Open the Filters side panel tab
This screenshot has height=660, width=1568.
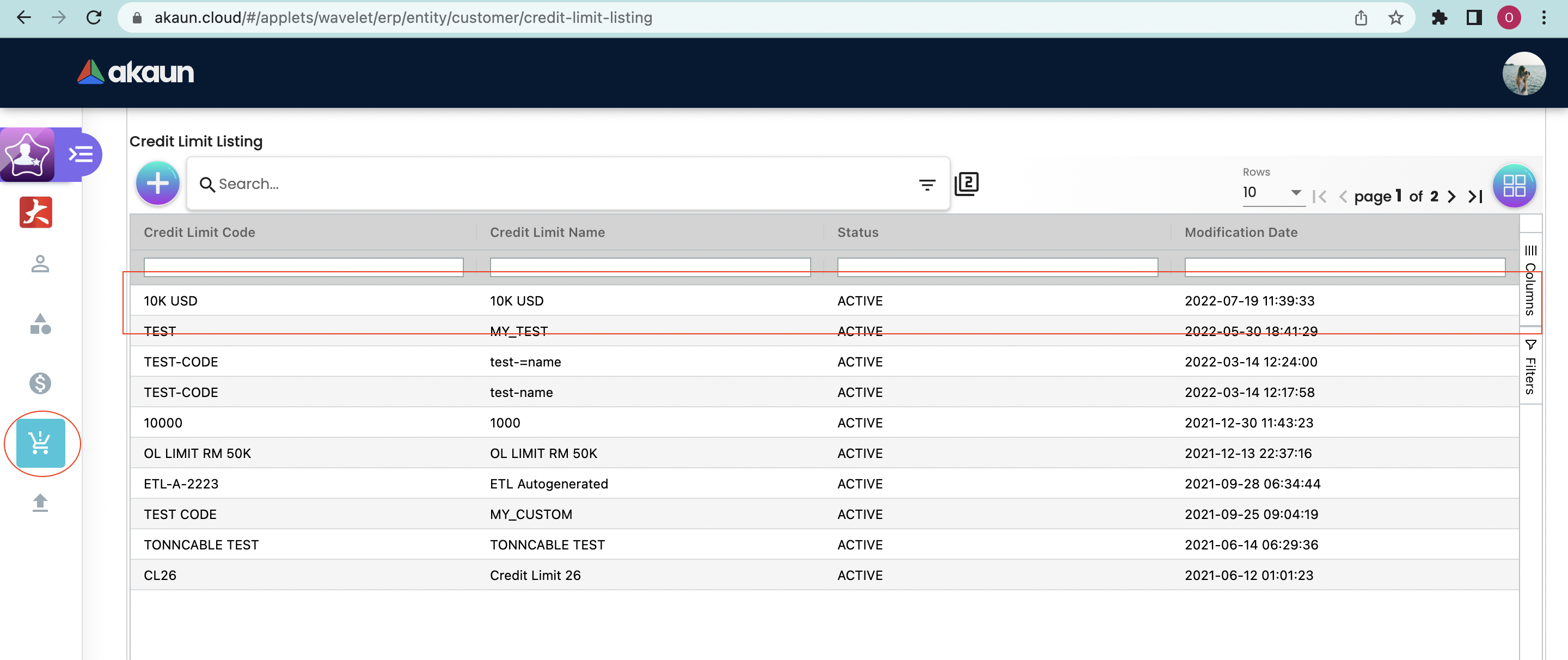1530,367
